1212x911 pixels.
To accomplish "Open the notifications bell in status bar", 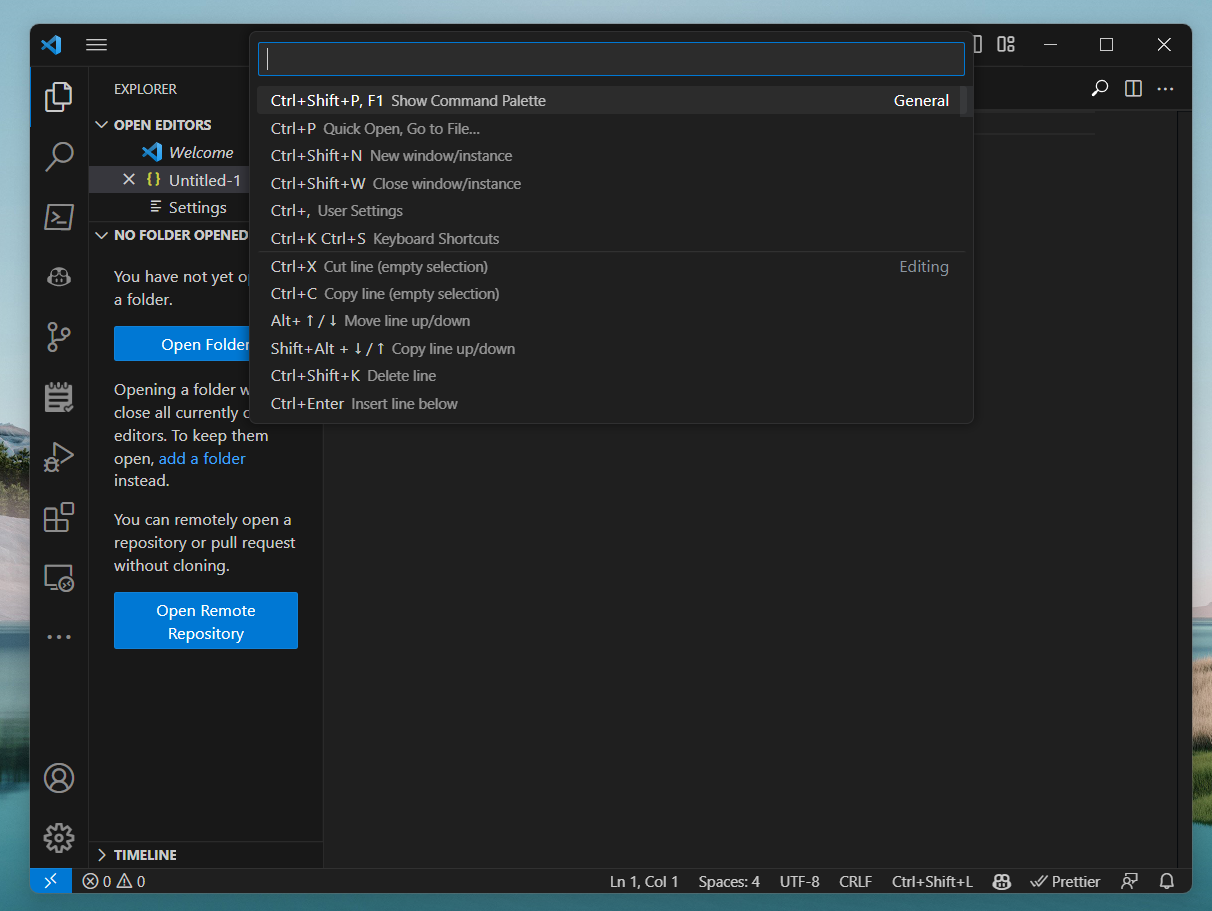I will pos(1166,881).
